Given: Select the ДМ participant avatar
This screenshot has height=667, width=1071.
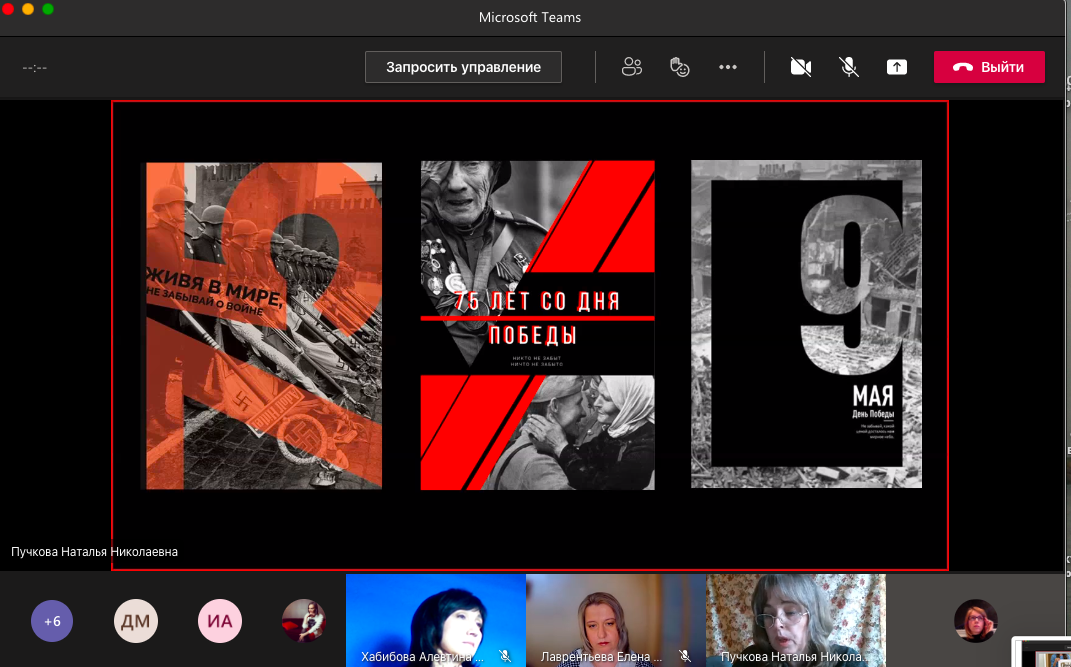Looking at the screenshot, I should tap(136, 621).
